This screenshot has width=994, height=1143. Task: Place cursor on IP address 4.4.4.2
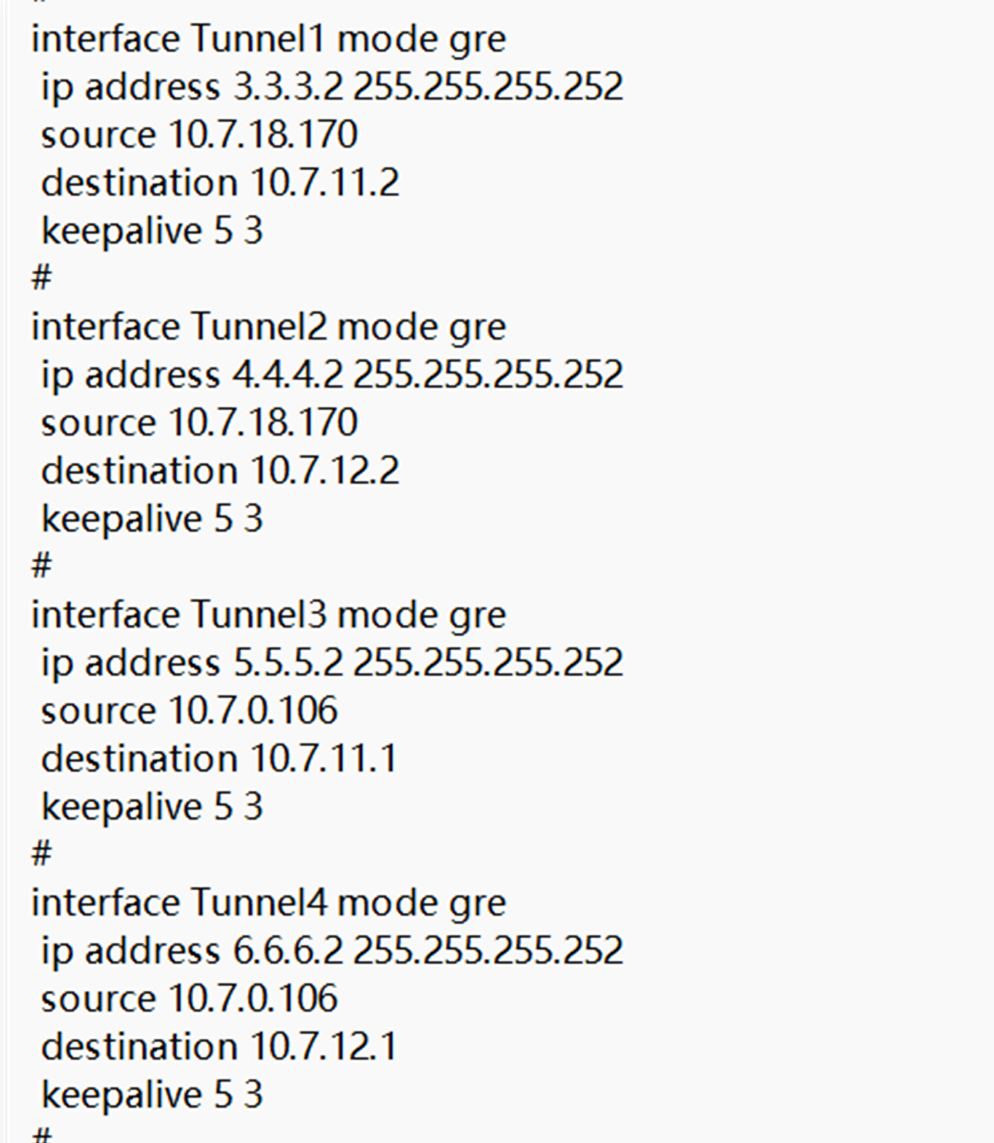pos(288,375)
